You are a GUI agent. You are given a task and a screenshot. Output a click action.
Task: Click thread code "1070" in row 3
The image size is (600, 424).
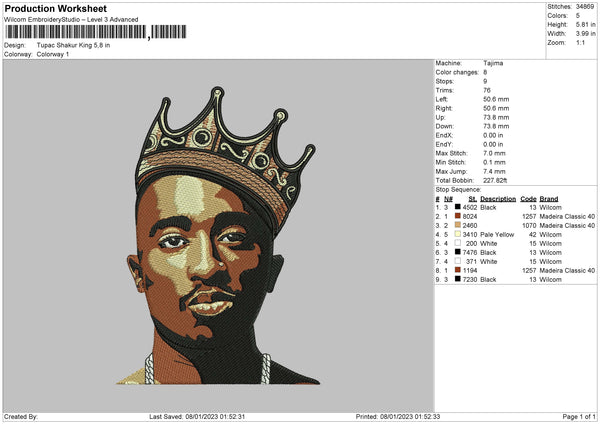(x=529, y=225)
